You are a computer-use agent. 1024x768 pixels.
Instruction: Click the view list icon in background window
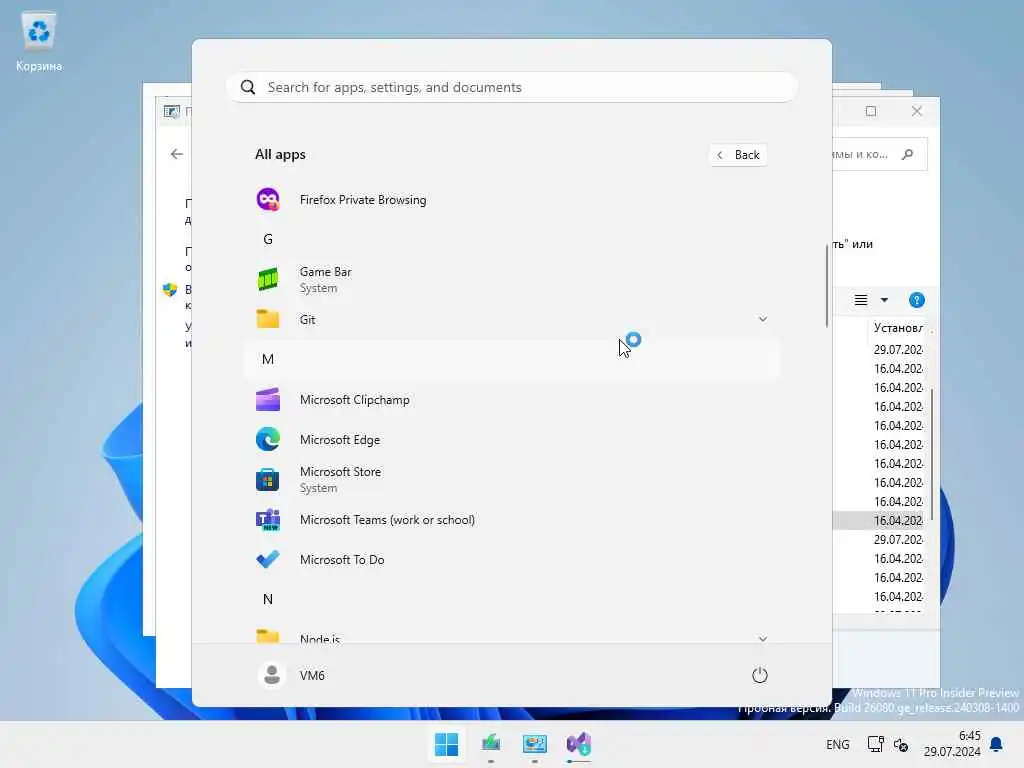click(x=861, y=300)
